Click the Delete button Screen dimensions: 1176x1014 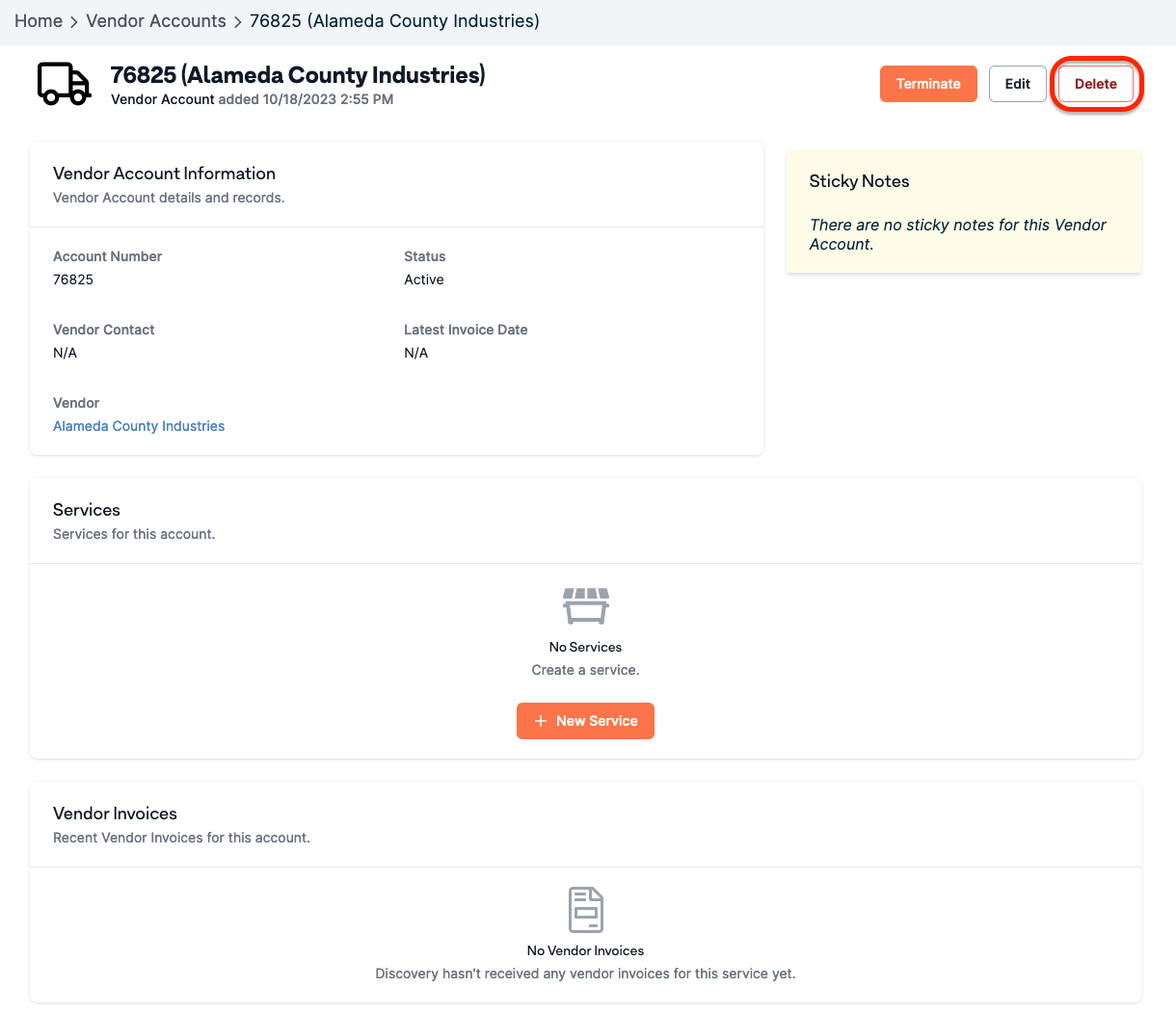pyautogui.click(x=1096, y=84)
